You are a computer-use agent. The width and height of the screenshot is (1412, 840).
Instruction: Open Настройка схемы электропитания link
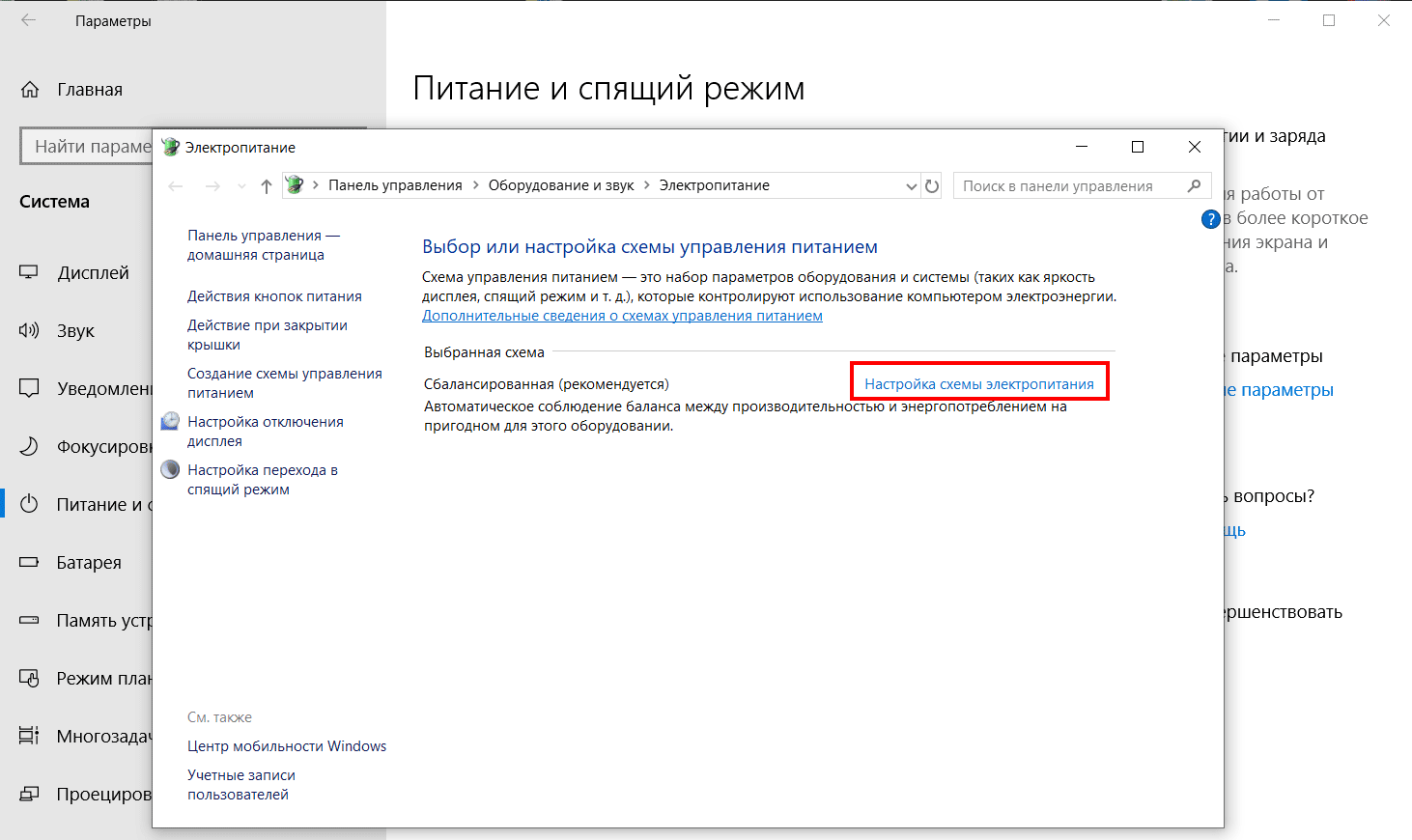[x=978, y=384]
